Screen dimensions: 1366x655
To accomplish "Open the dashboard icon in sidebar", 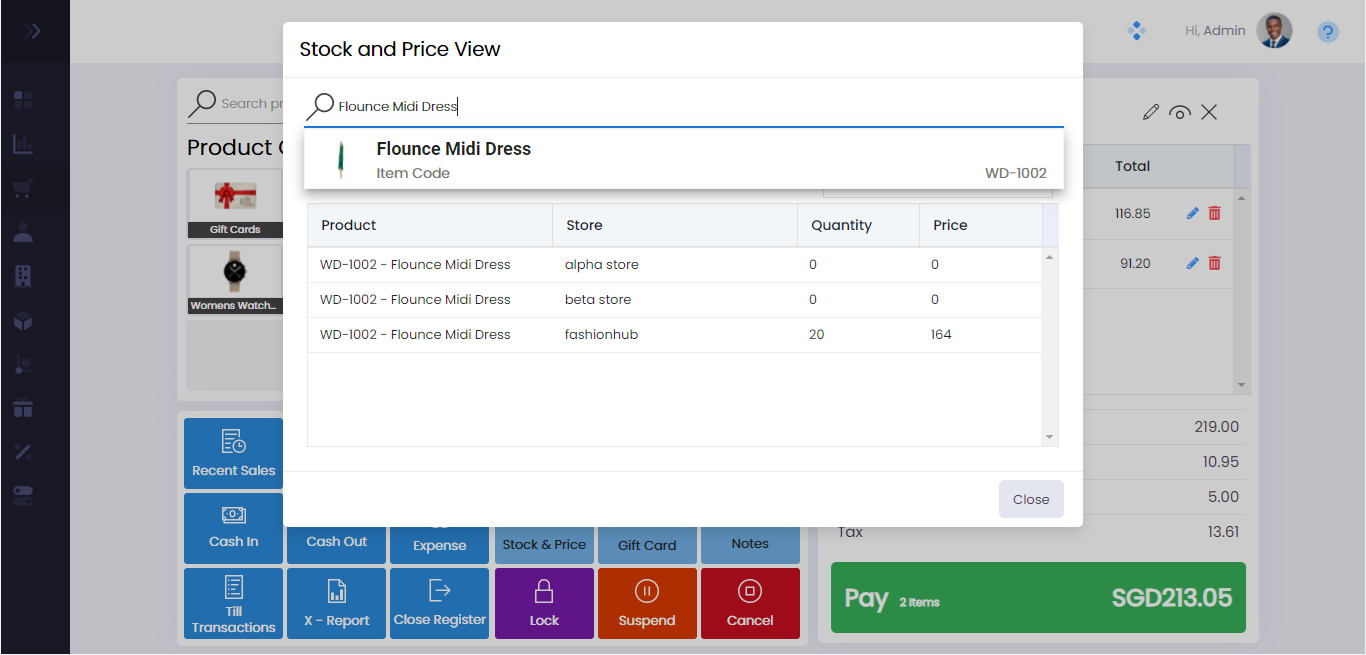I will [23, 100].
